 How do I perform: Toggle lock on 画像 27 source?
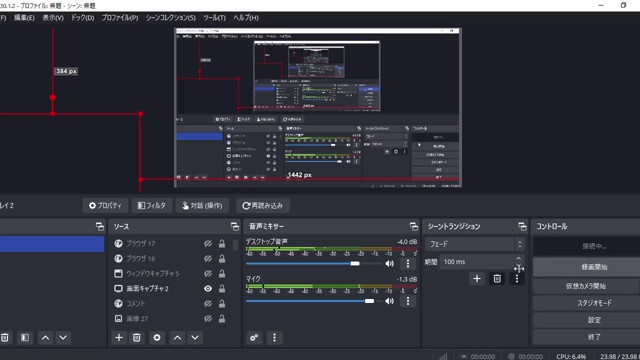[x=222, y=318]
